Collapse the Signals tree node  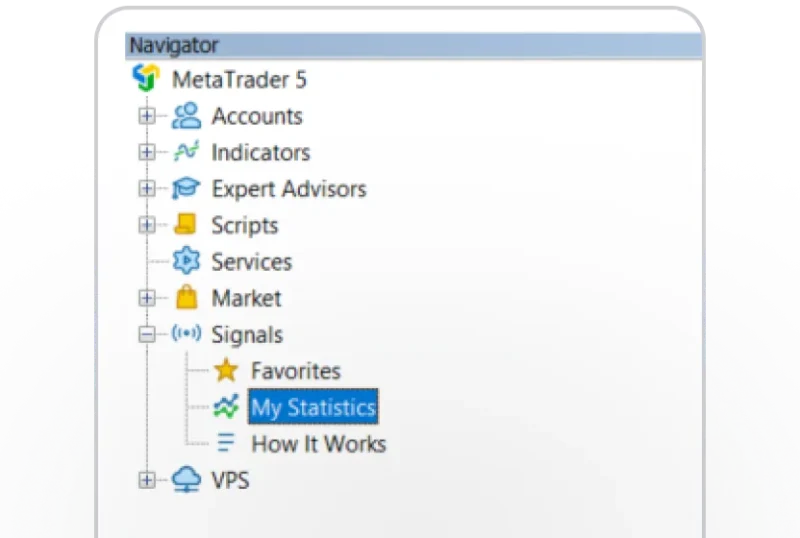click(x=147, y=334)
